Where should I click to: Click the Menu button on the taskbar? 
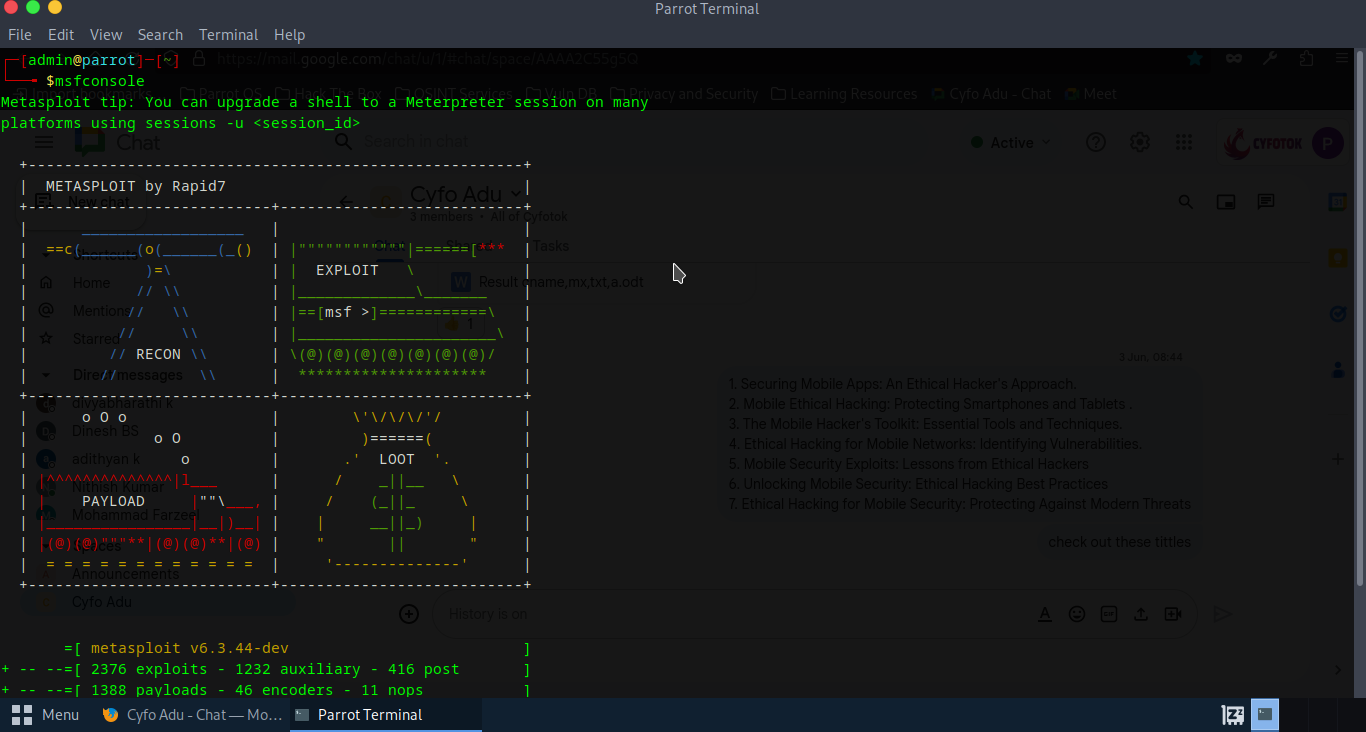(x=46, y=715)
